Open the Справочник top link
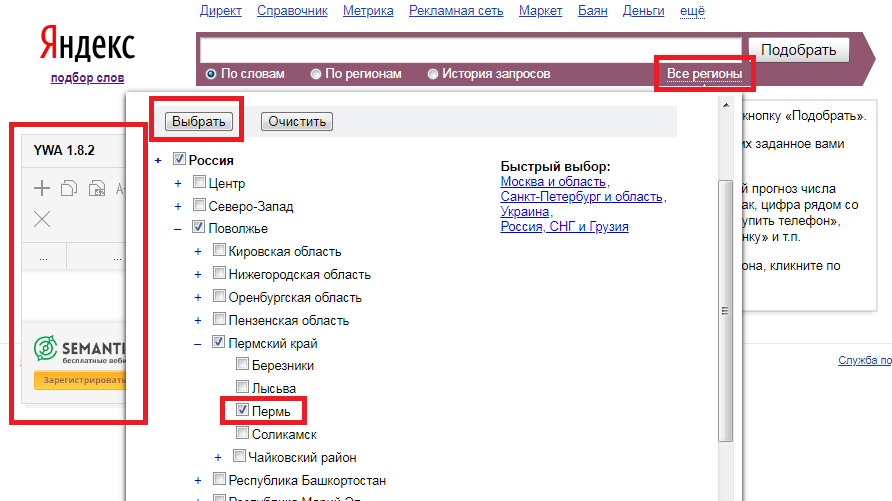Image resolution: width=892 pixels, height=501 pixels. [292, 11]
